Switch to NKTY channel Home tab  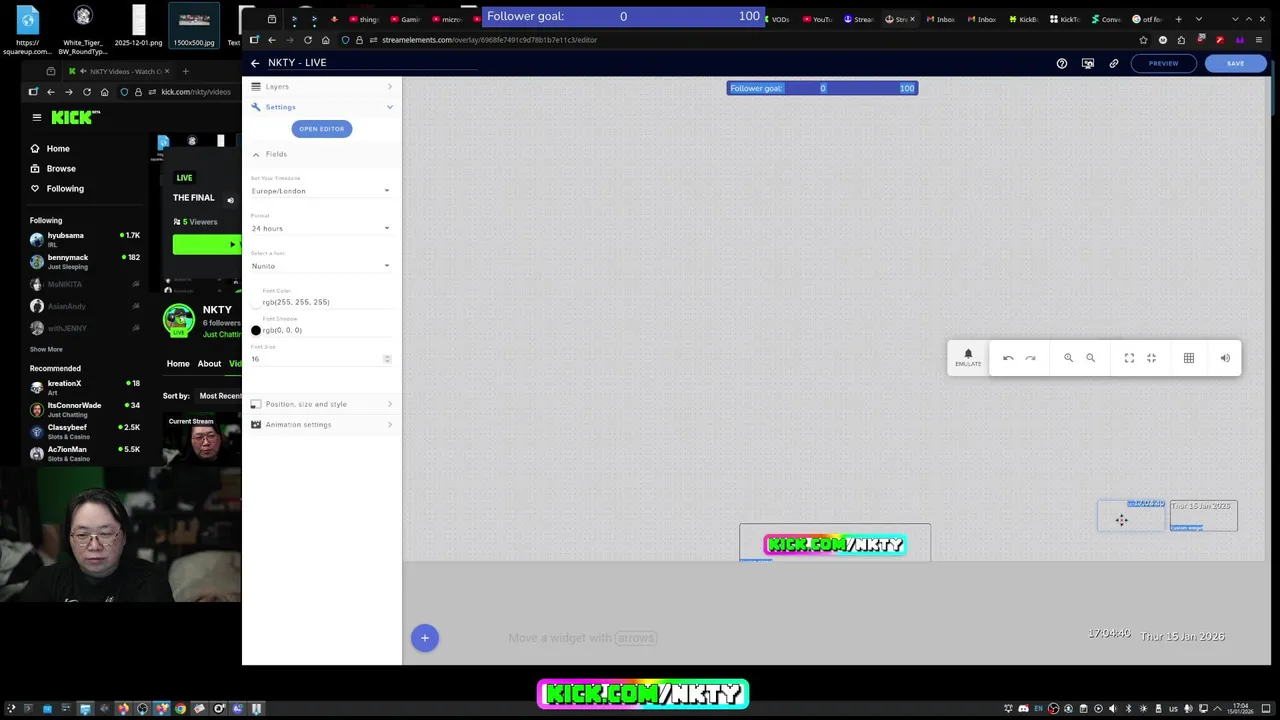point(178,364)
